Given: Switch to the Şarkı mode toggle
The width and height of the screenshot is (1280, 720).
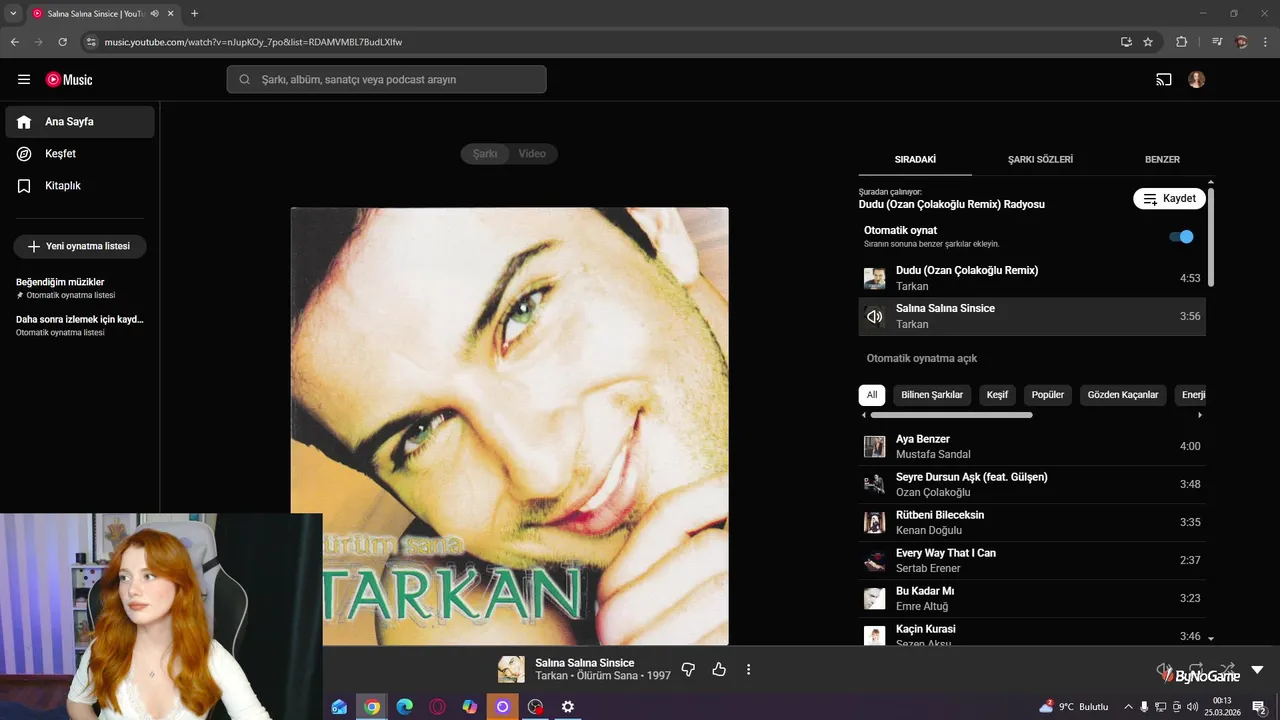Looking at the screenshot, I should tap(485, 154).
